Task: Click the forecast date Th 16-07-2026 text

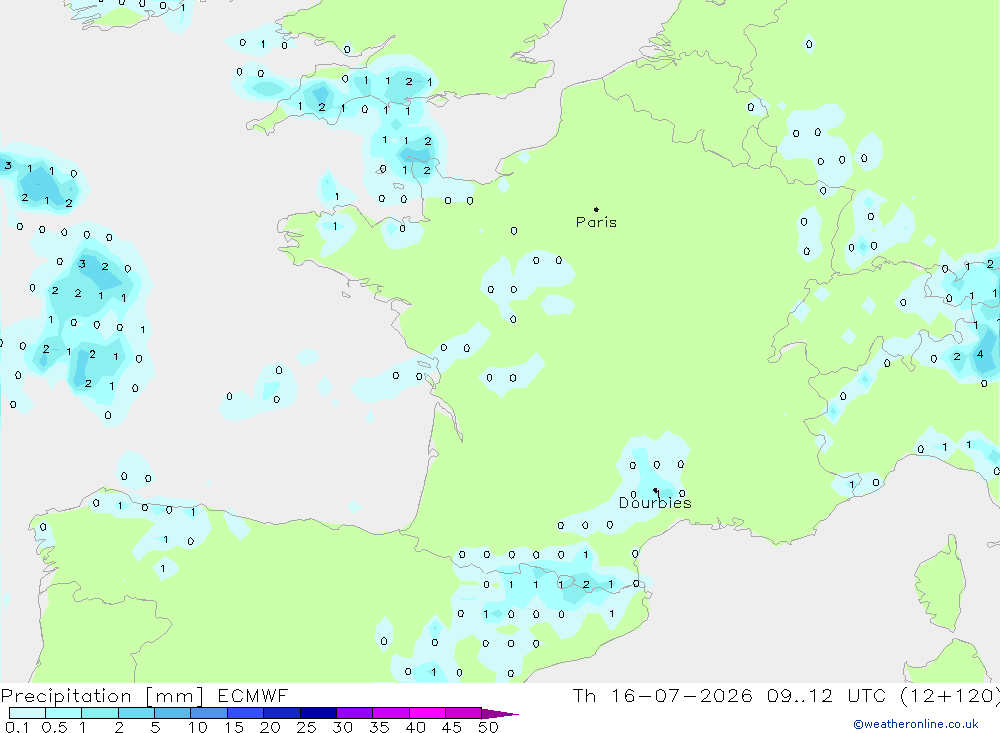Action: [x=663, y=696]
